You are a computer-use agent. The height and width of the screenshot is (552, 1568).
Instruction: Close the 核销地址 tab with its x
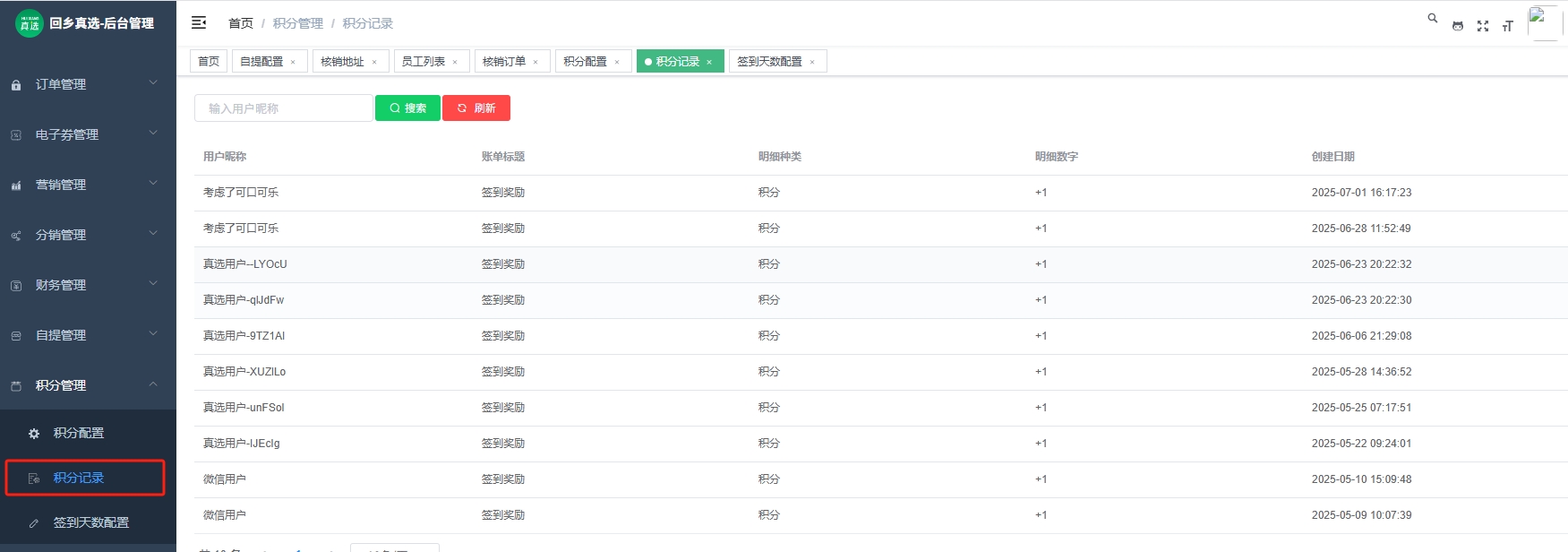click(374, 62)
